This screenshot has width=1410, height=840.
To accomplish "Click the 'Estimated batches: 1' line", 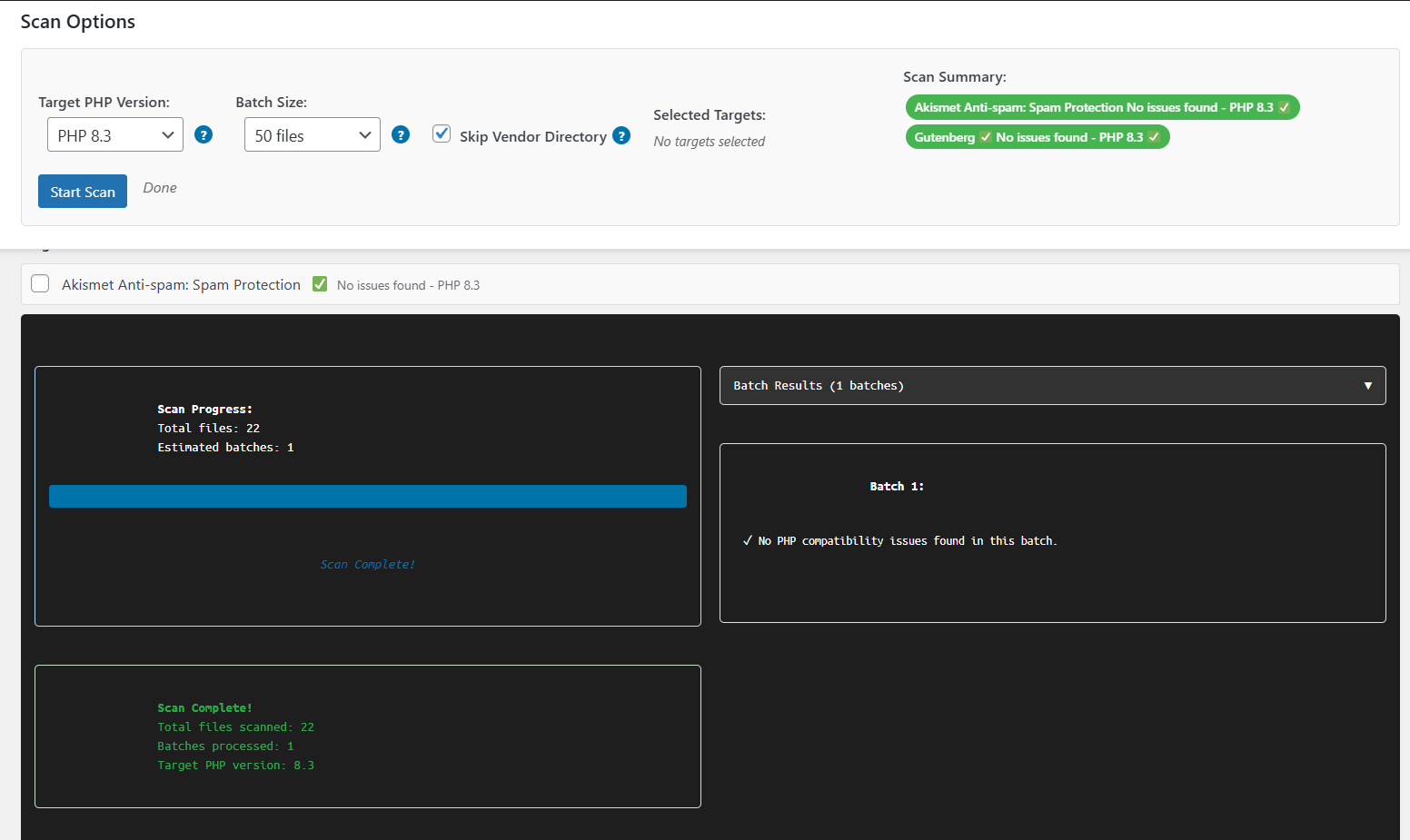I will pyautogui.click(x=225, y=448).
